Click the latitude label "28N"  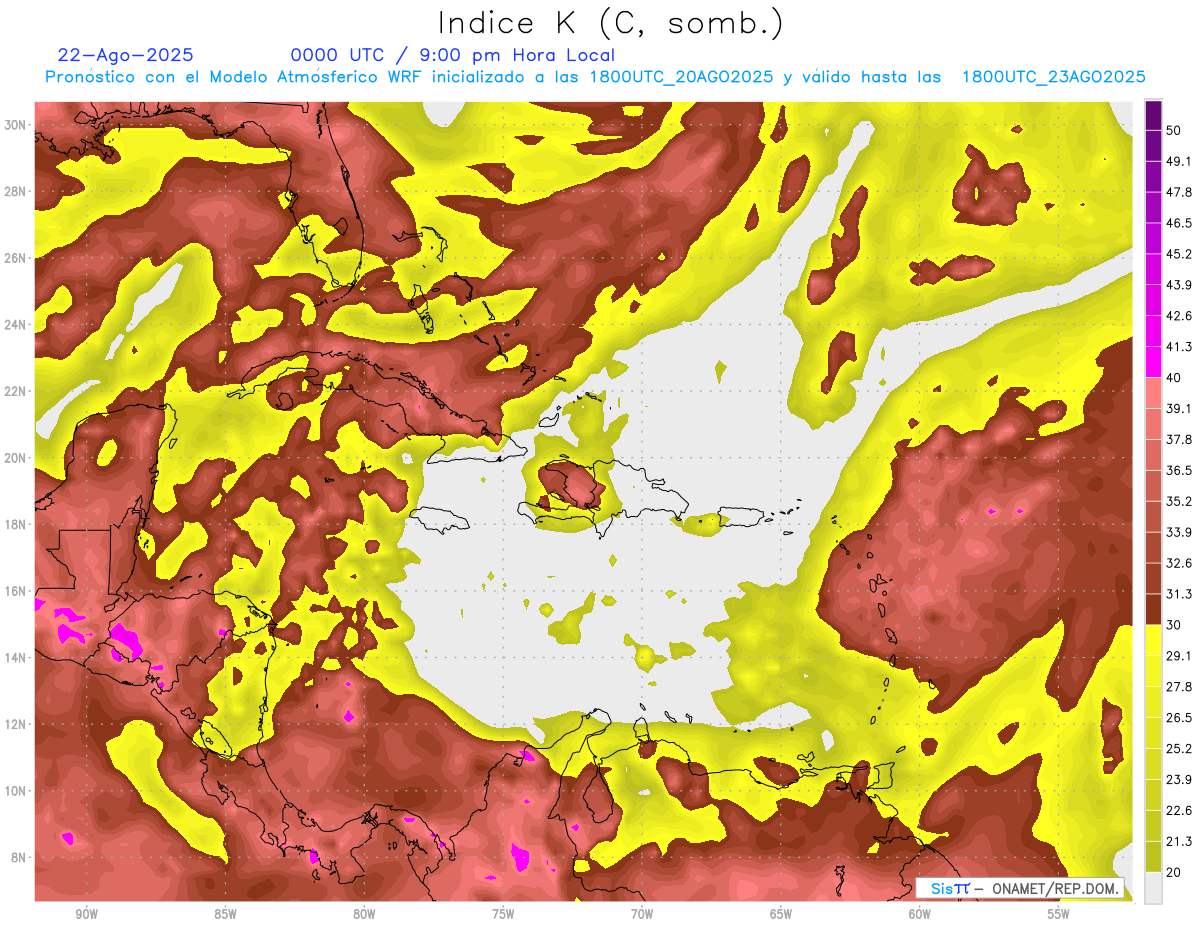(16, 191)
